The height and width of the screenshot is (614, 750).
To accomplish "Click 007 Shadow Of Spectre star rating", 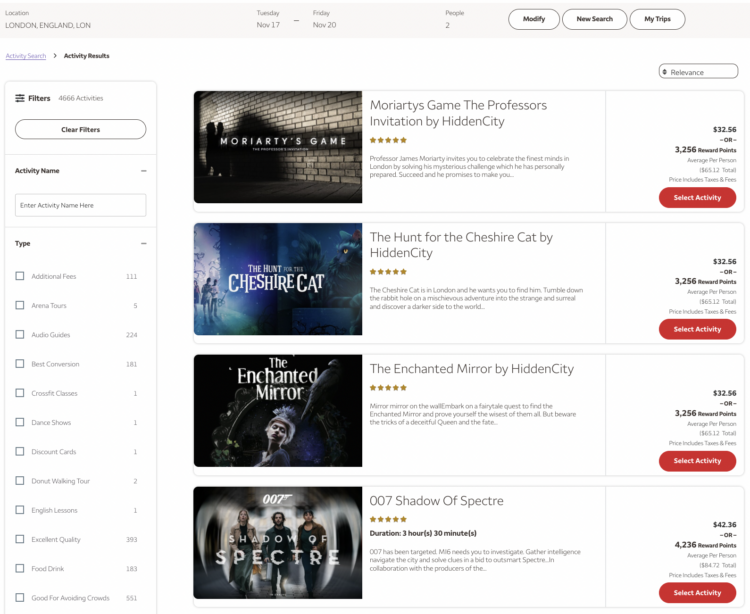I will 388,519.
